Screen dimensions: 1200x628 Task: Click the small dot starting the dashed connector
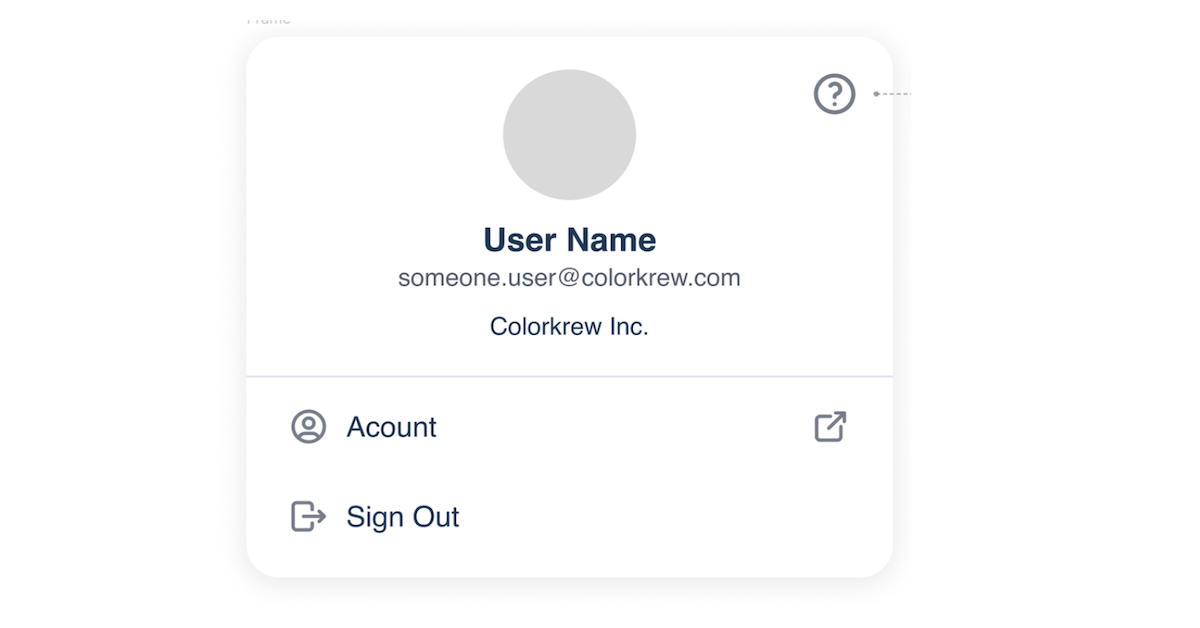coord(876,94)
